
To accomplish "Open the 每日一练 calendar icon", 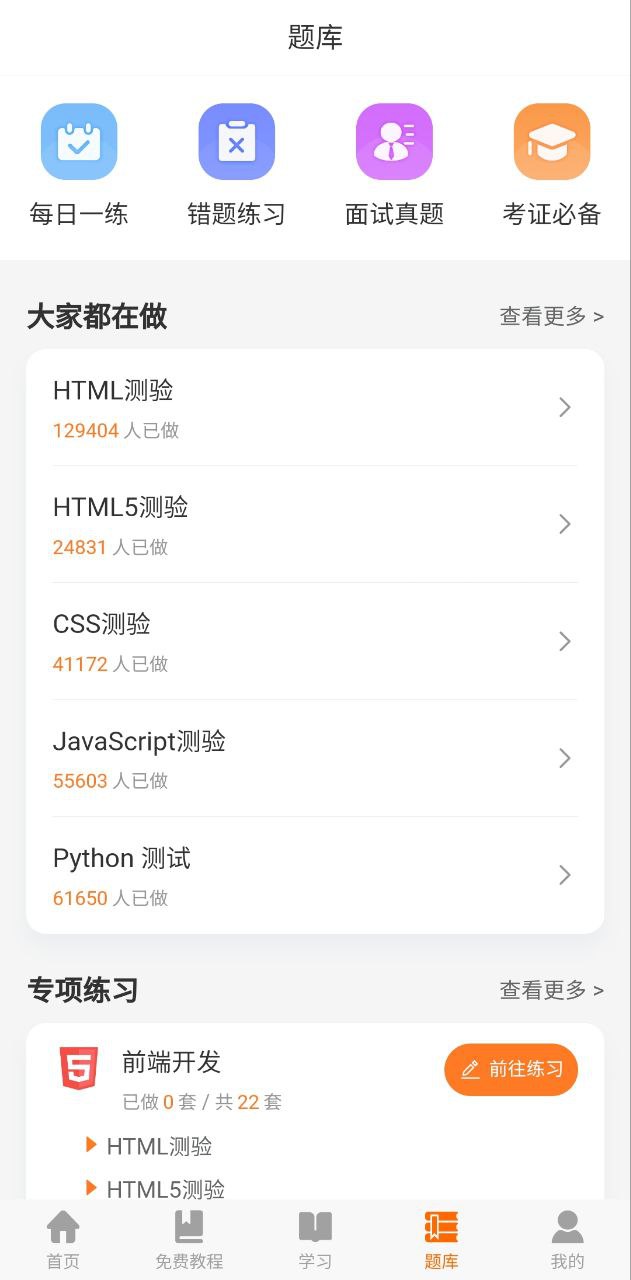I will pos(79,142).
